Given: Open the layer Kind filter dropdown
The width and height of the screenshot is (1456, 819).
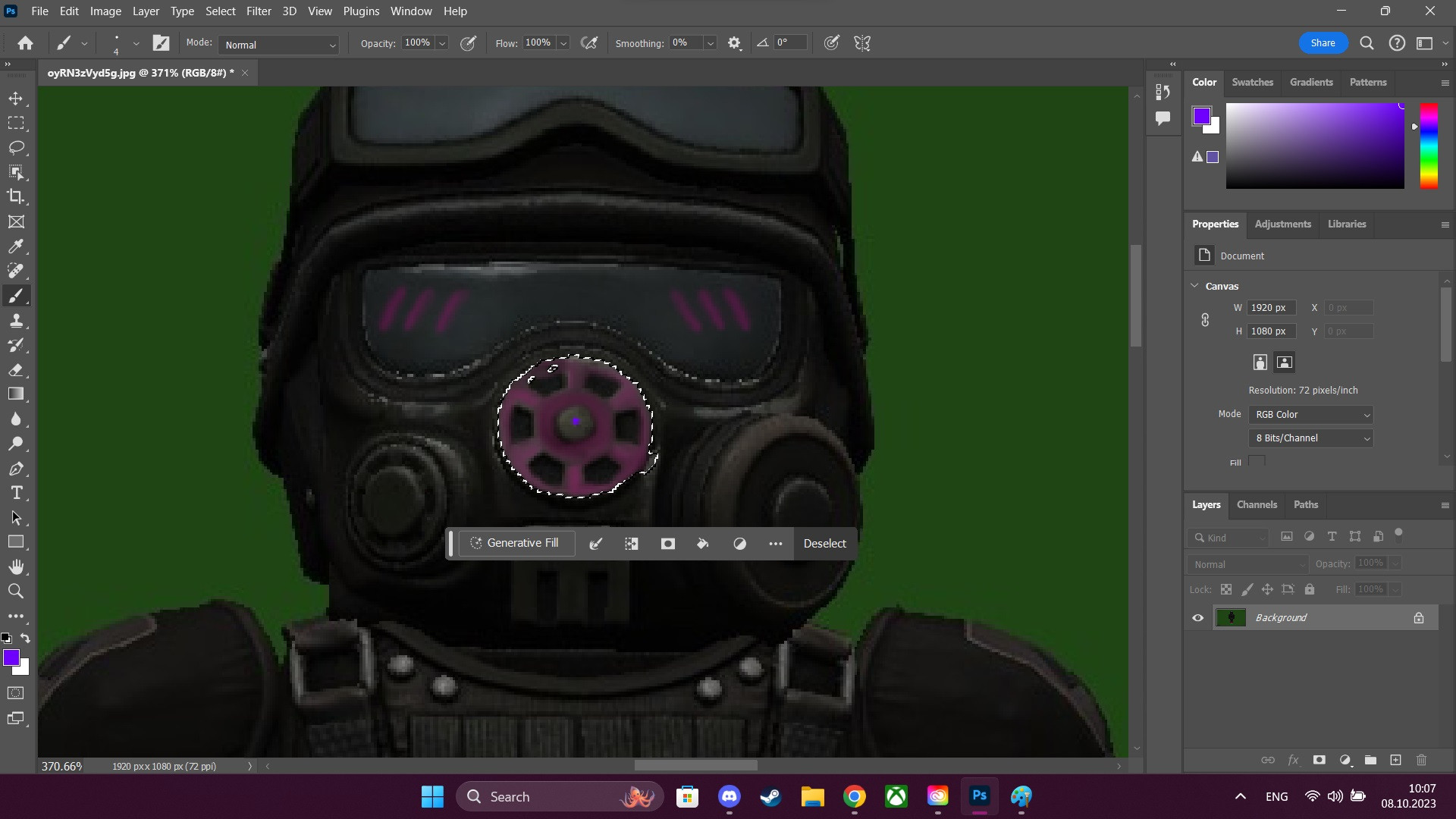Looking at the screenshot, I should click(1228, 538).
